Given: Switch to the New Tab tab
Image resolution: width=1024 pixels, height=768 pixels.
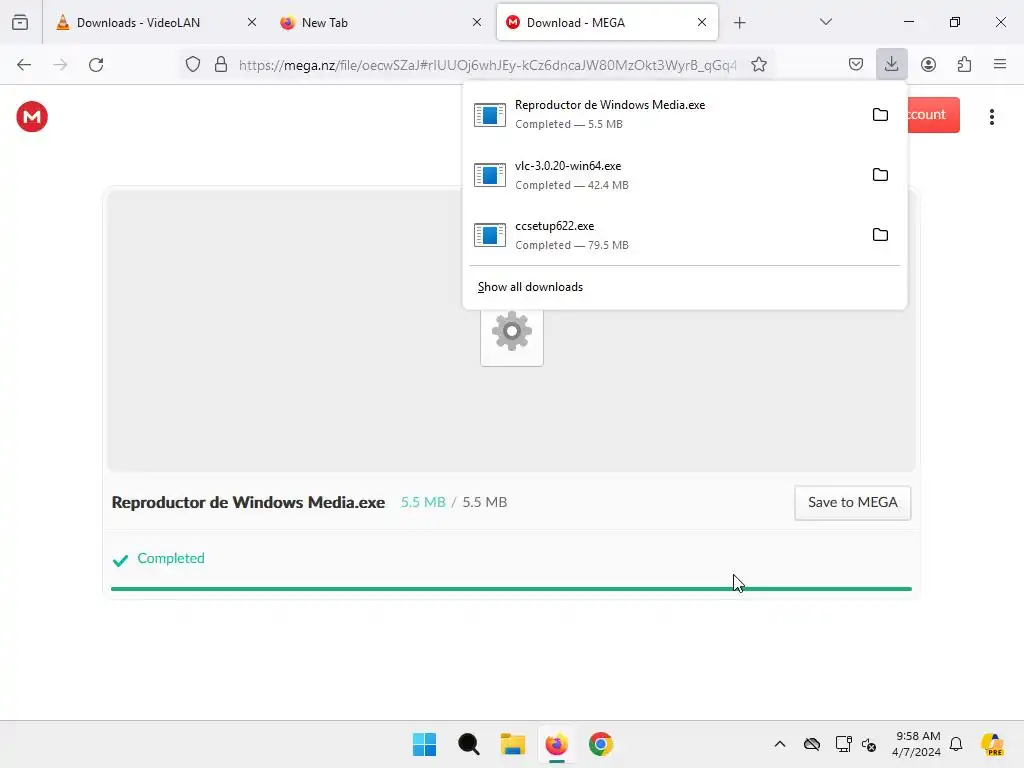Looking at the screenshot, I should pyautogui.click(x=380, y=22).
